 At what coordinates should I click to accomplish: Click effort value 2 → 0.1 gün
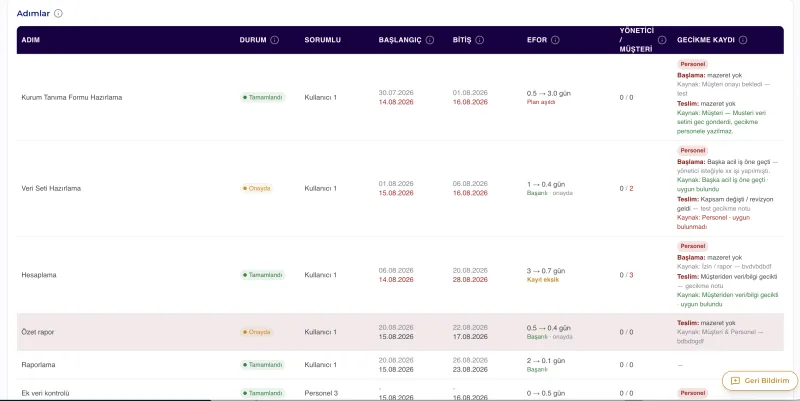545,361
